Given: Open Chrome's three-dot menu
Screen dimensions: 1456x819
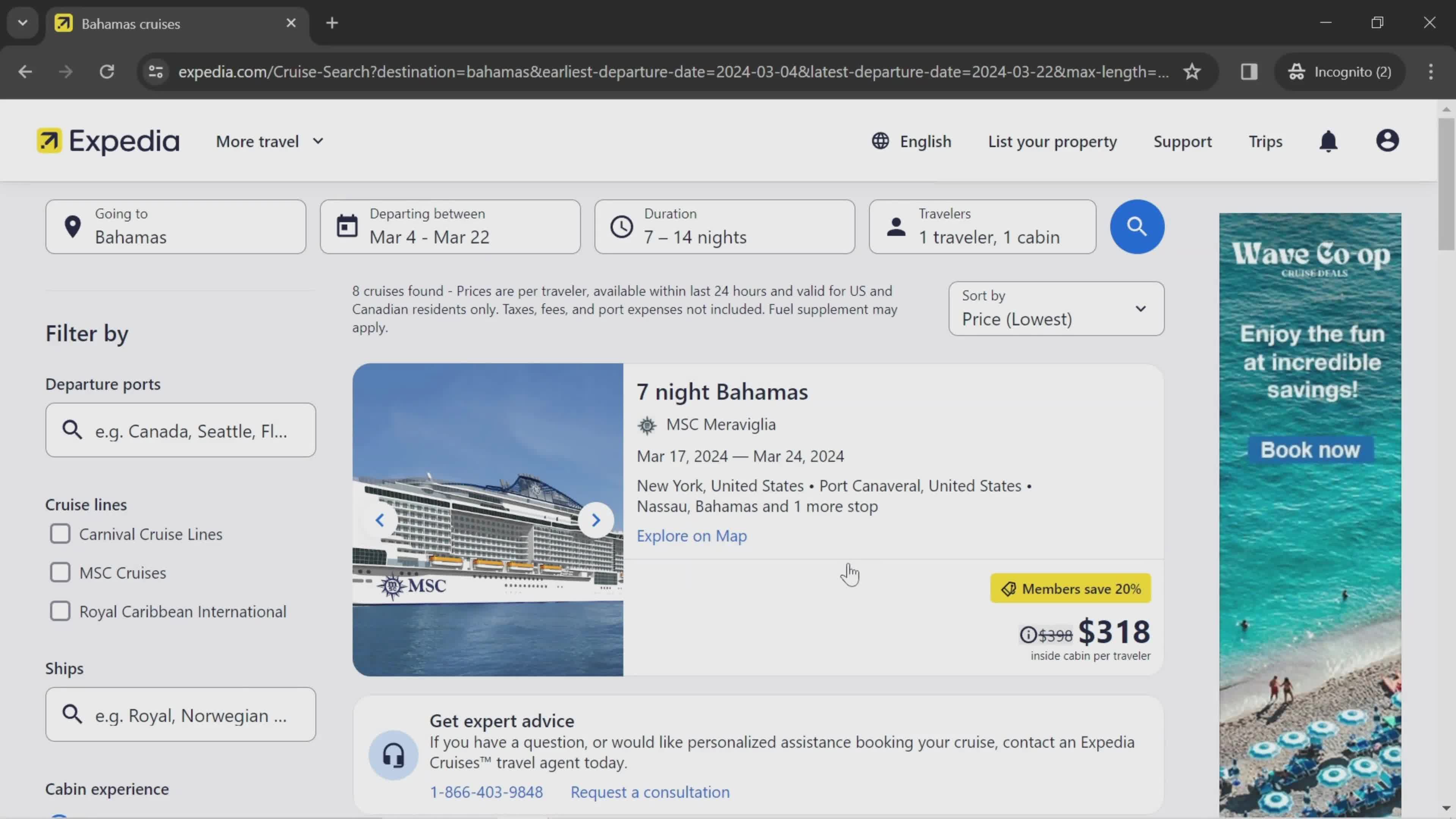Looking at the screenshot, I should click(1431, 72).
